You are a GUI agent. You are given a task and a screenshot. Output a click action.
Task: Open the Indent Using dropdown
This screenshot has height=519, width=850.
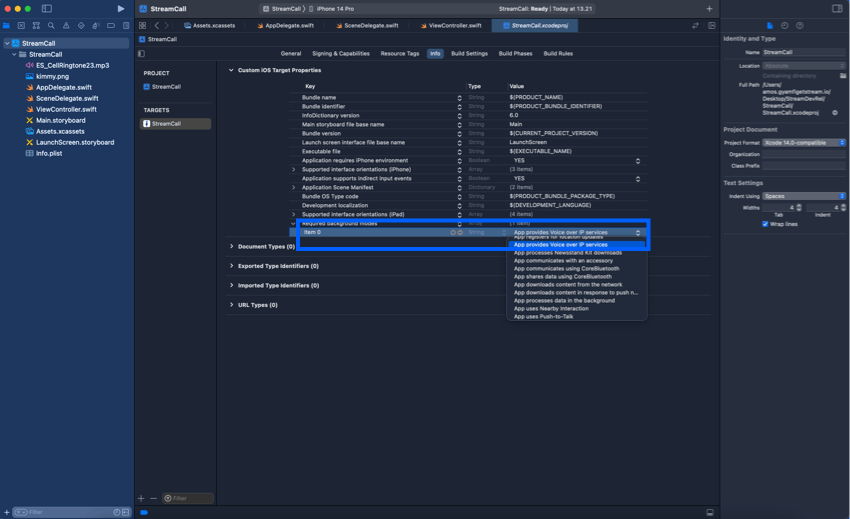tap(804, 196)
